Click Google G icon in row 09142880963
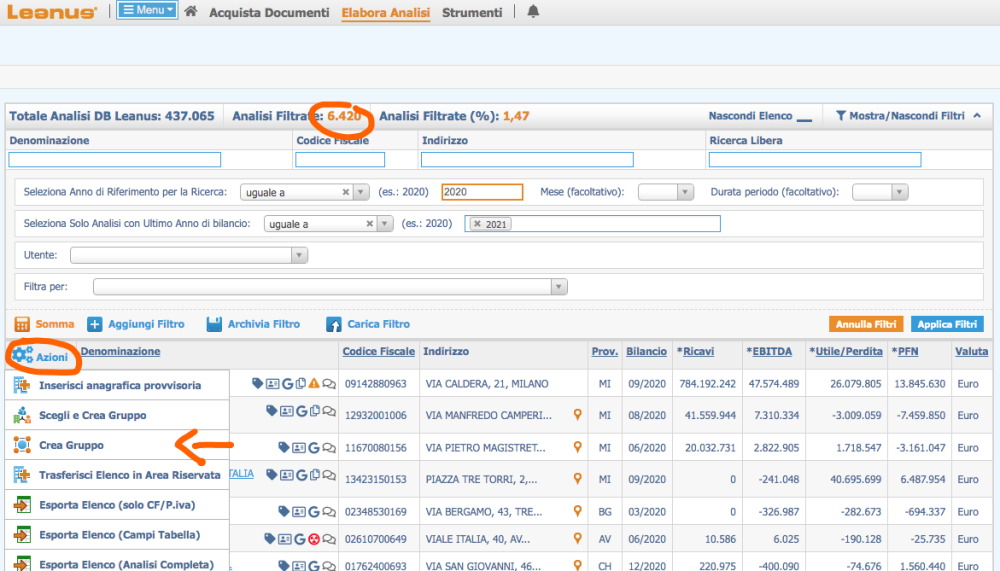The height and width of the screenshot is (571, 1000). (287, 383)
